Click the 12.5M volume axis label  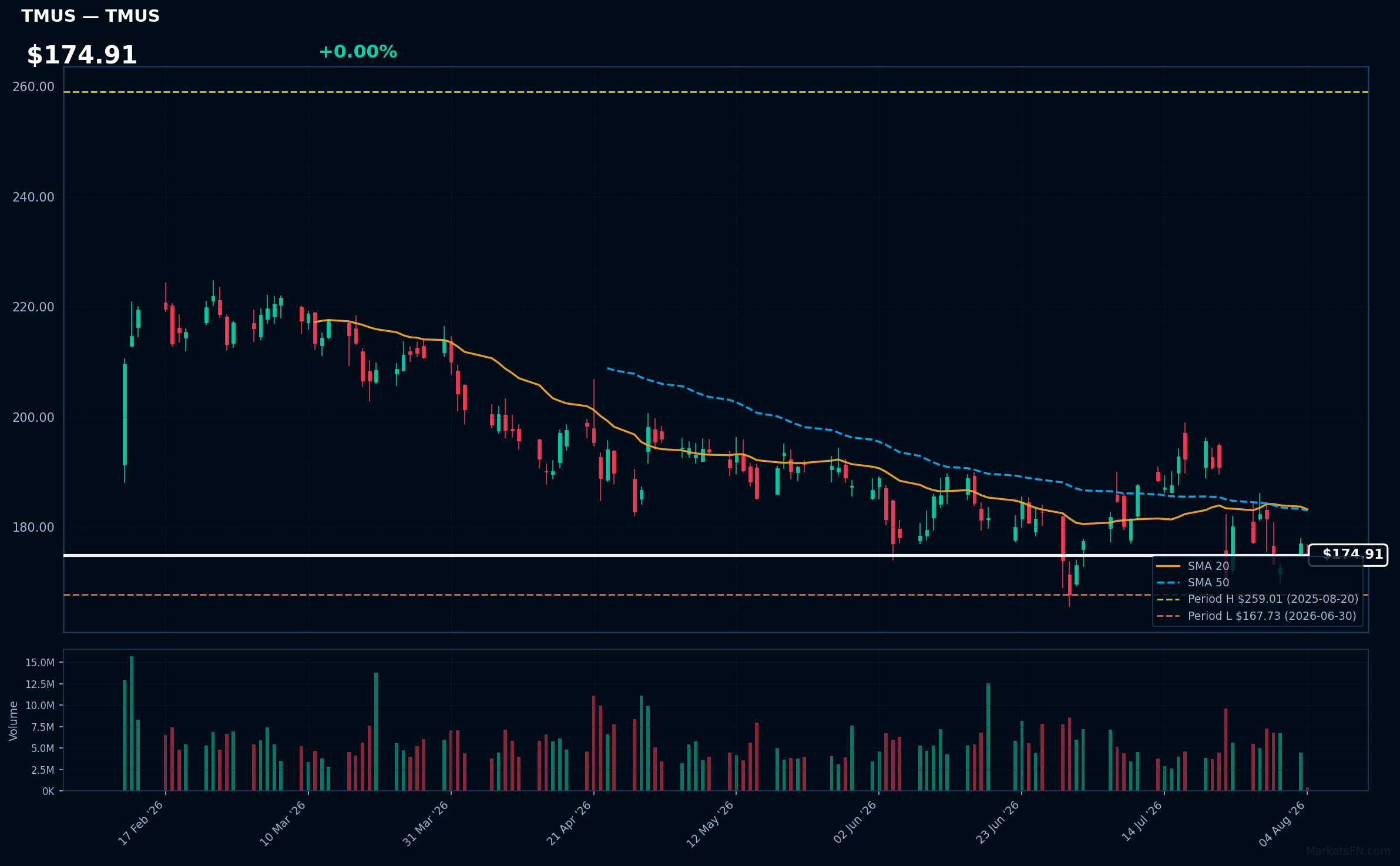pos(40,684)
